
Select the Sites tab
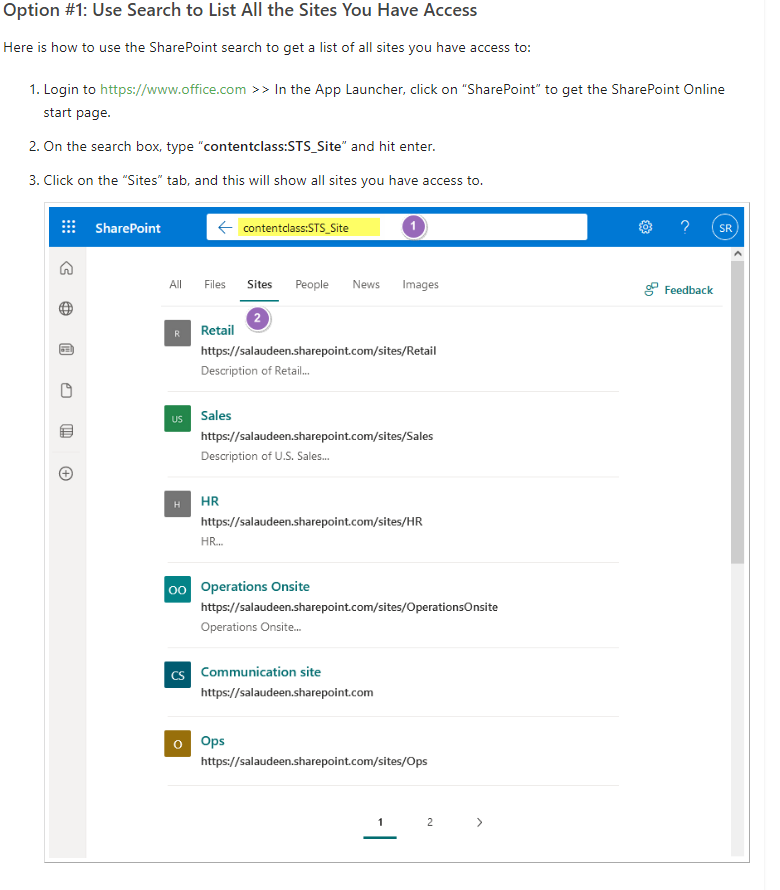pos(259,284)
